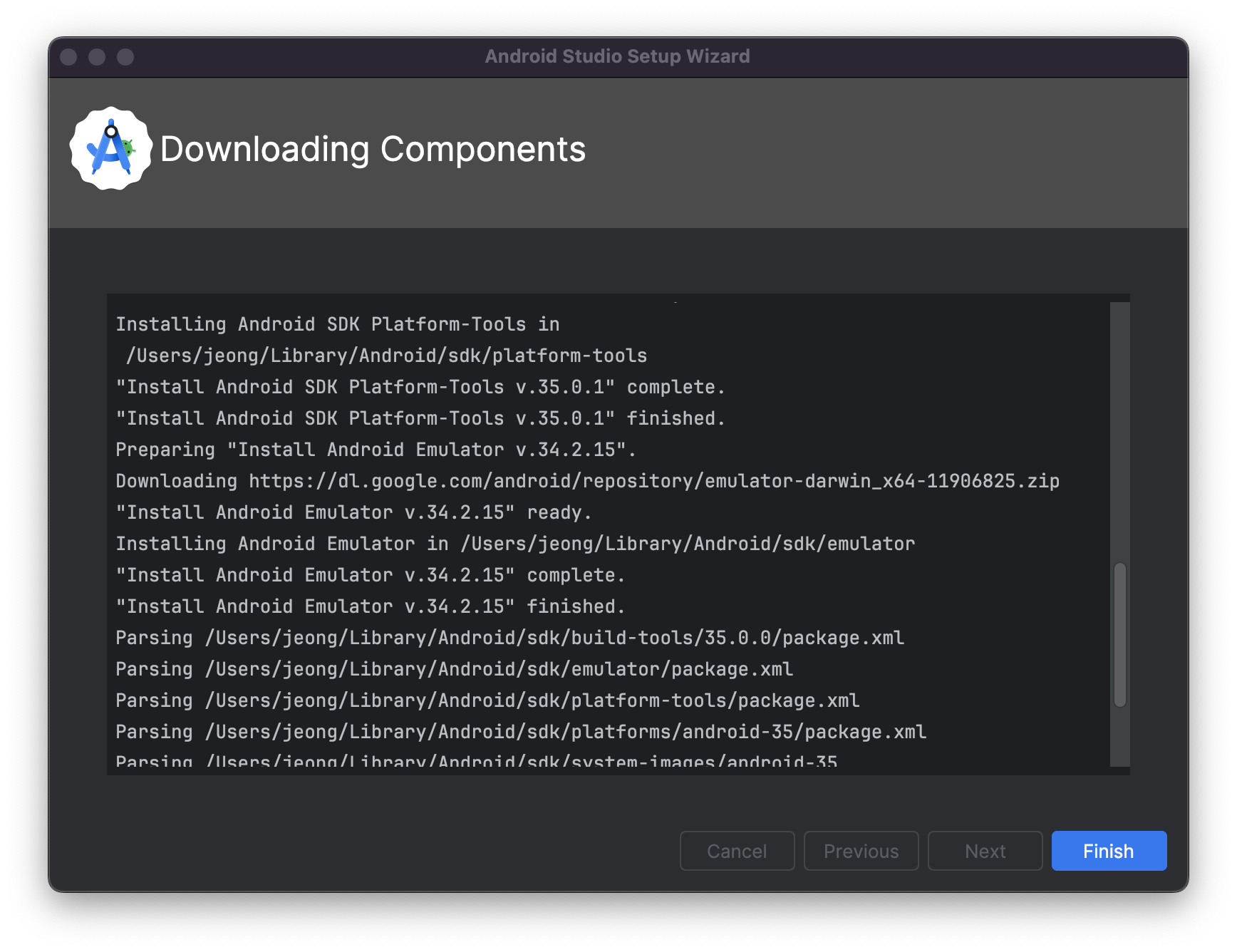Click the log panel scrollbar thumb
Viewport: 1237px width, 952px height.
coord(1119,635)
